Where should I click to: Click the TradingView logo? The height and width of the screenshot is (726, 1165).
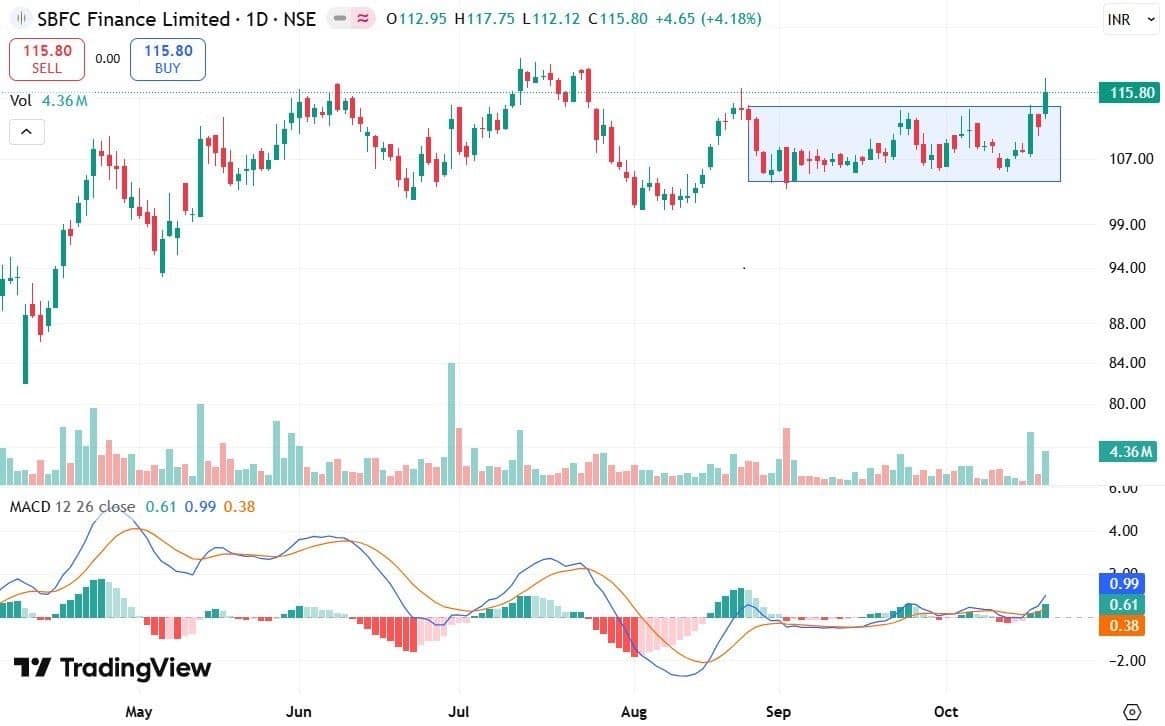click(x=112, y=667)
